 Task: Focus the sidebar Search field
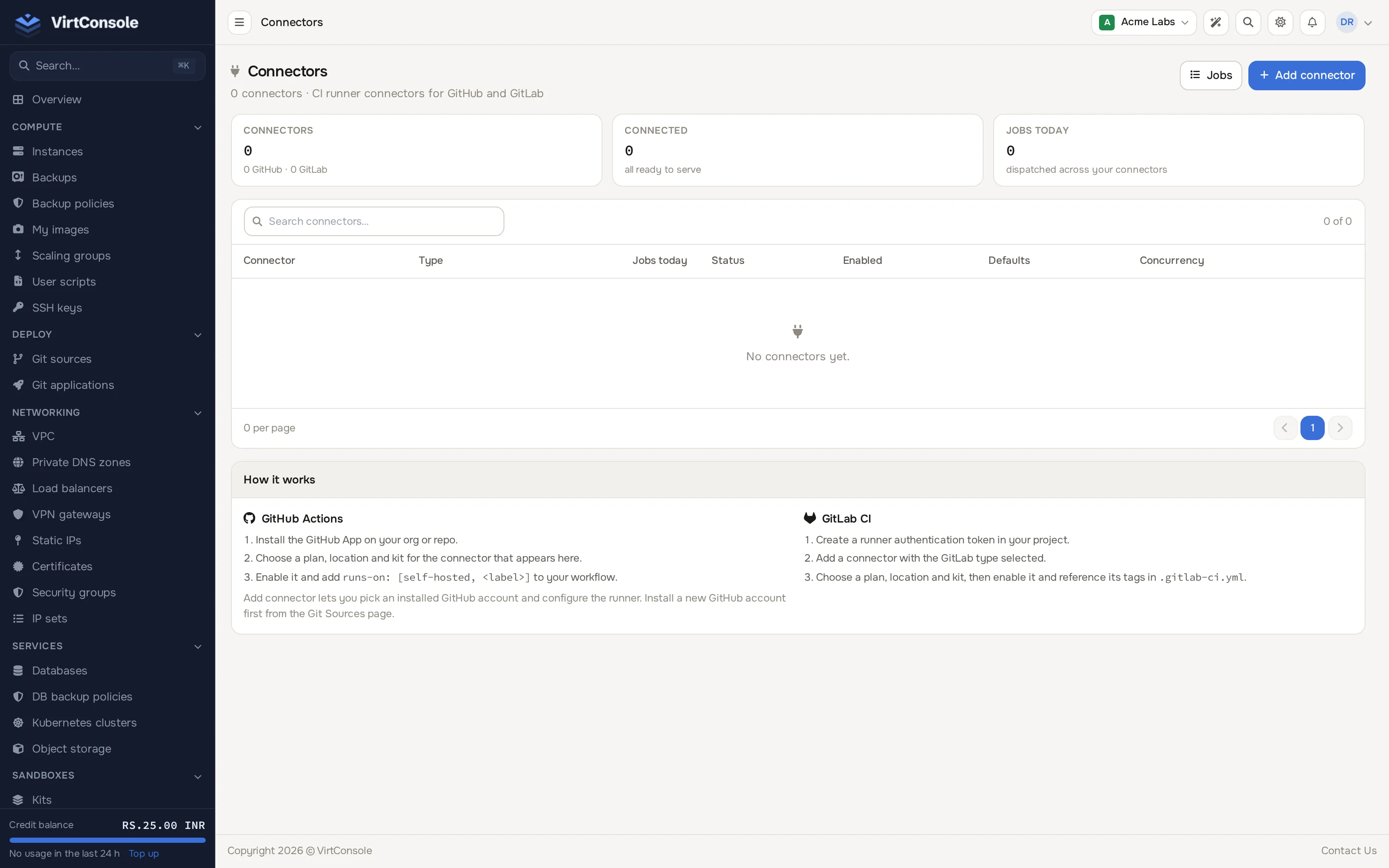tap(107, 66)
